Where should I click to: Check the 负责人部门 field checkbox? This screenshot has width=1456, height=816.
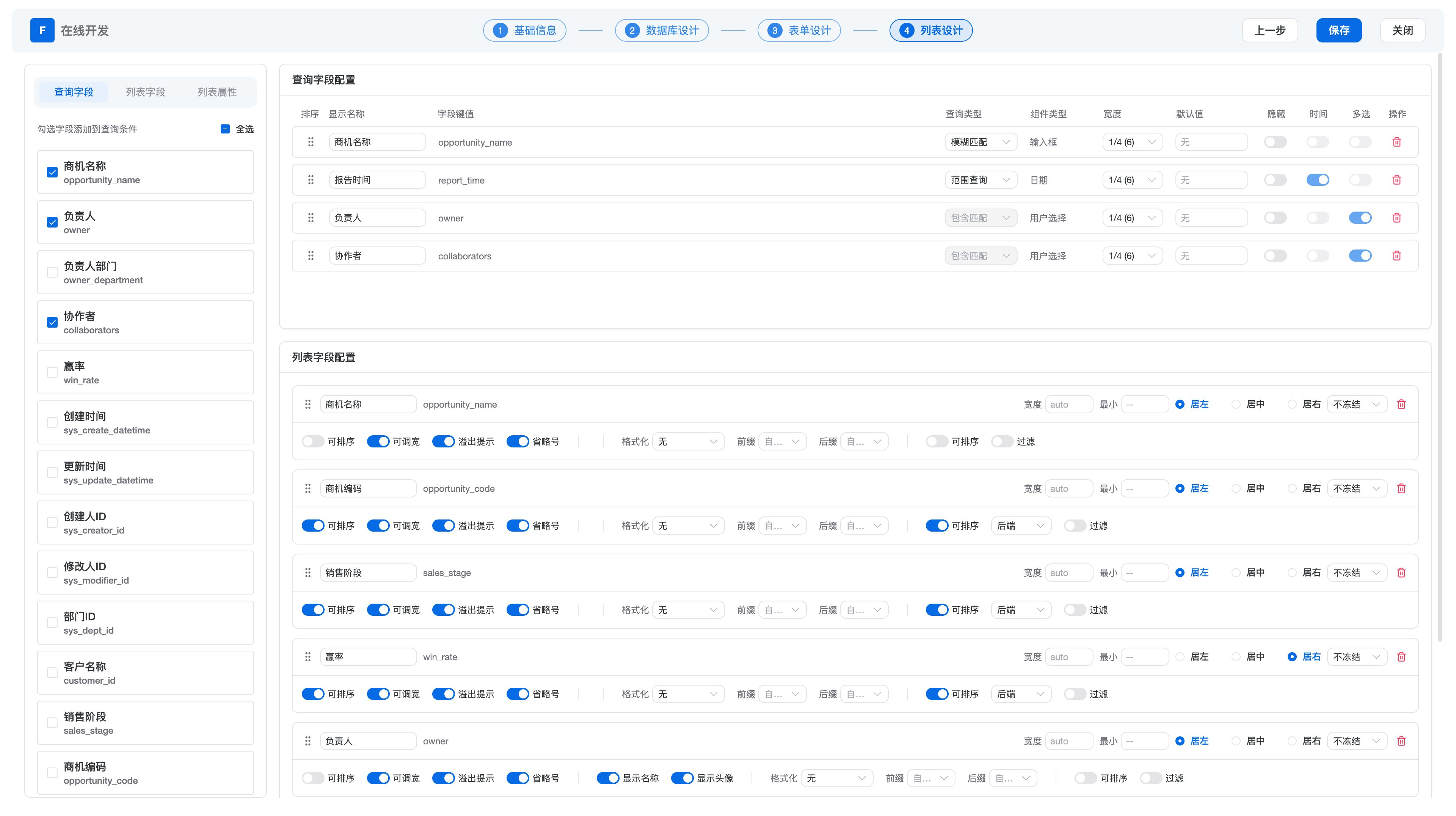pyautogui.click(x=52, y=272)
